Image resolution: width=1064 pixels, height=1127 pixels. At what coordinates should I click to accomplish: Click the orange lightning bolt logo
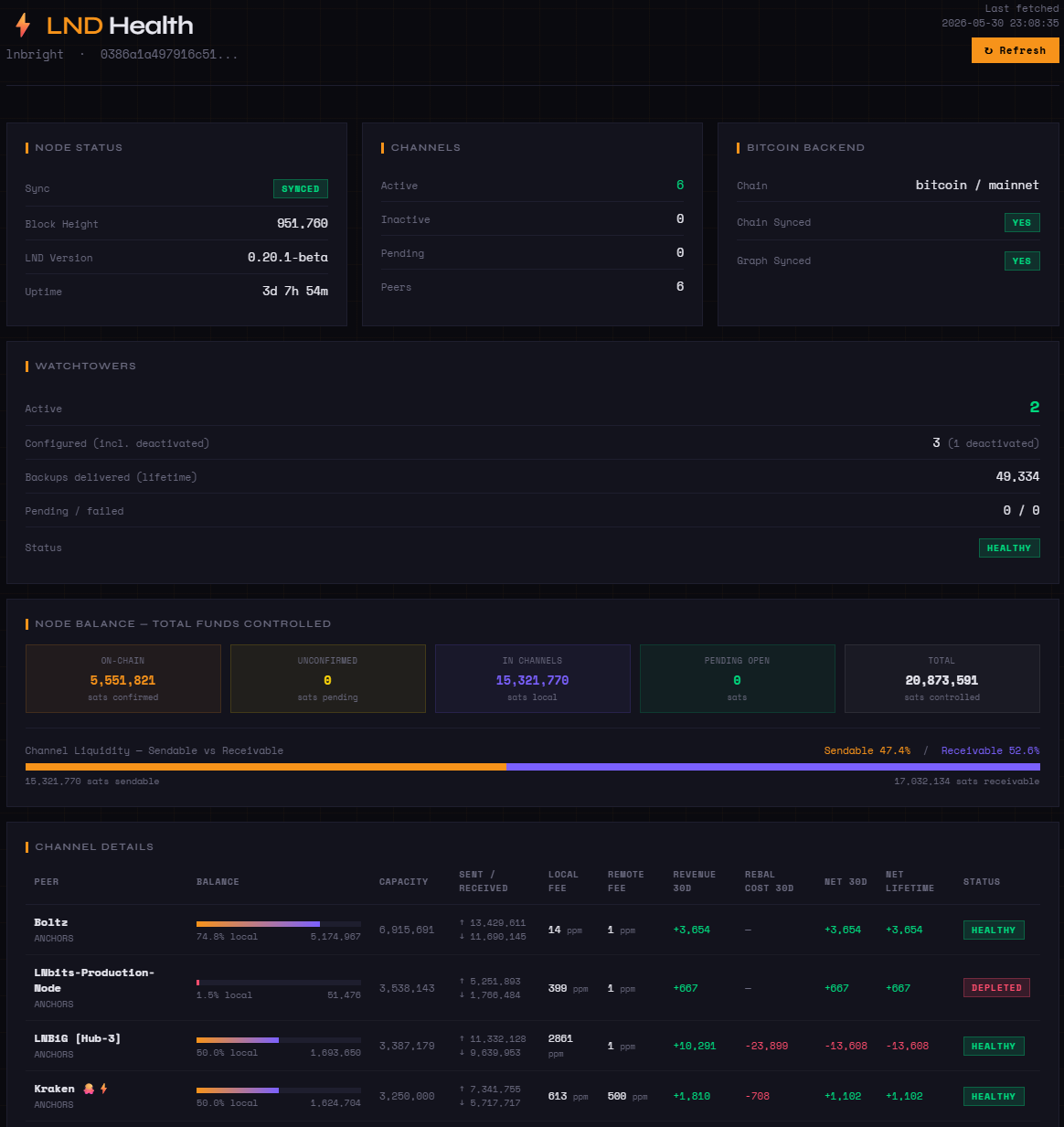23,26
